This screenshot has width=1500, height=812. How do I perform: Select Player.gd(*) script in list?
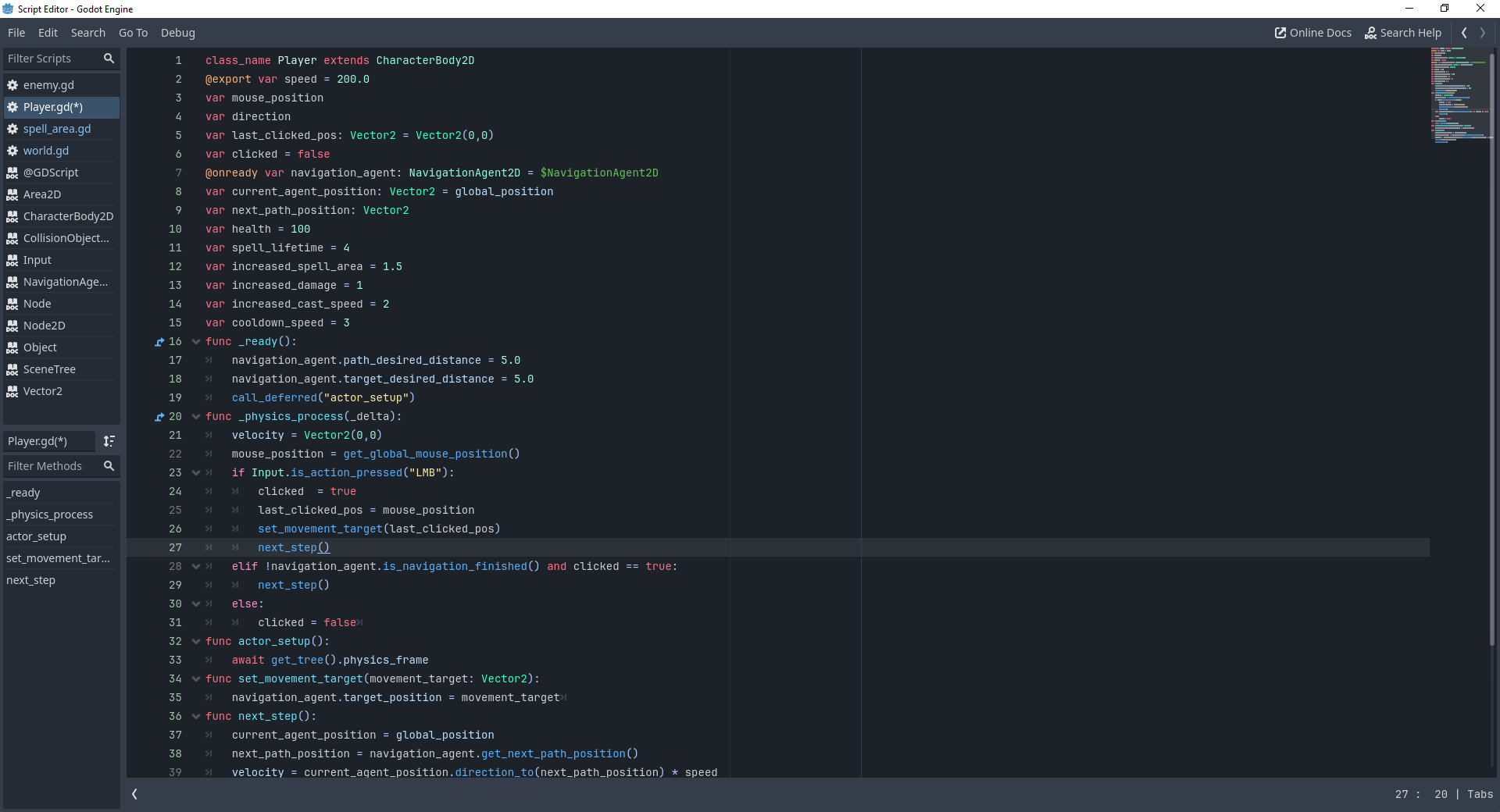61,107
